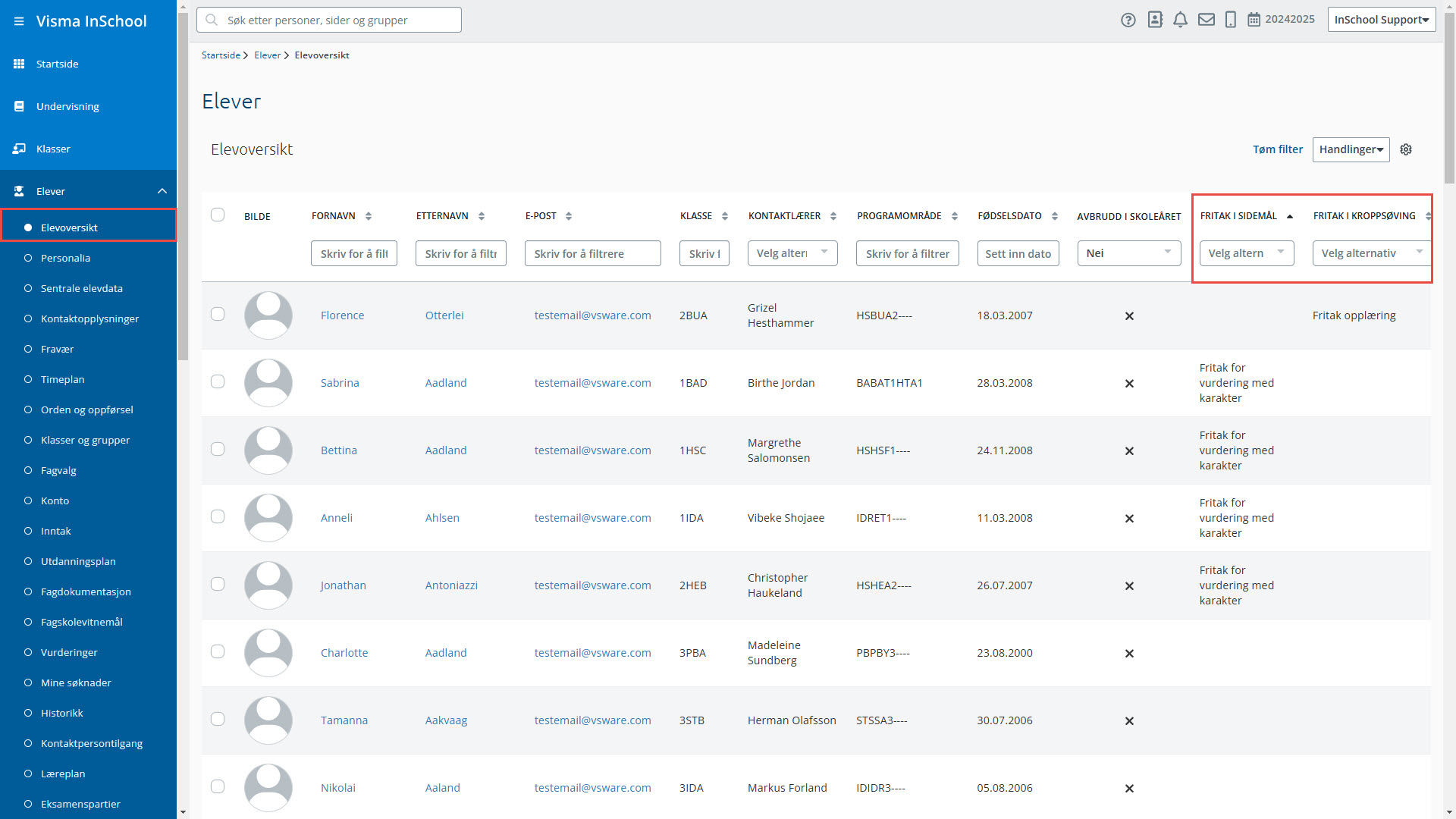
Task: Open table settings gear icon
Action: (1406, 149)
